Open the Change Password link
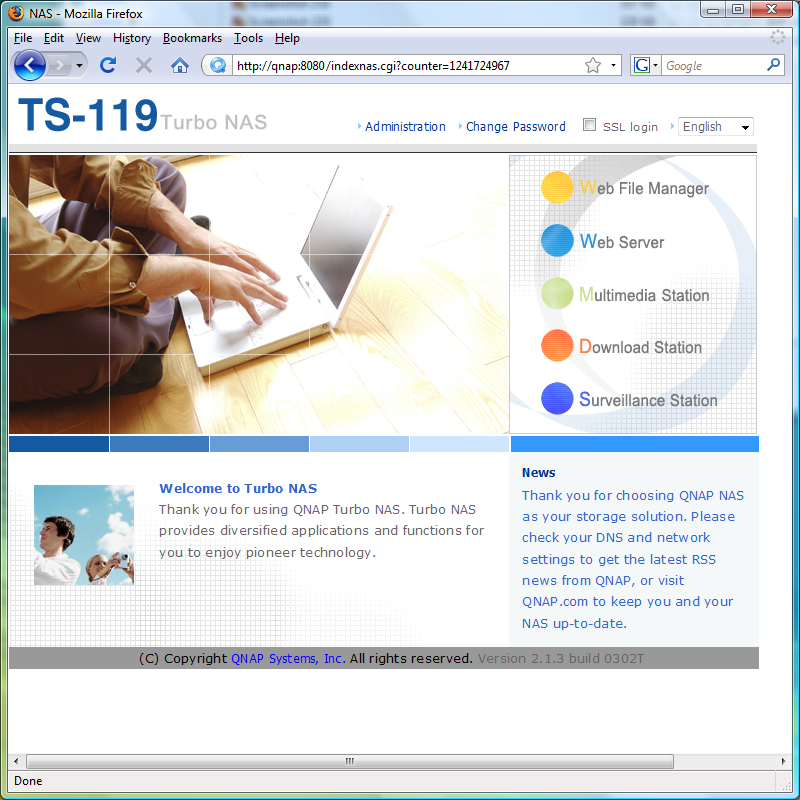 coord(515,127)
